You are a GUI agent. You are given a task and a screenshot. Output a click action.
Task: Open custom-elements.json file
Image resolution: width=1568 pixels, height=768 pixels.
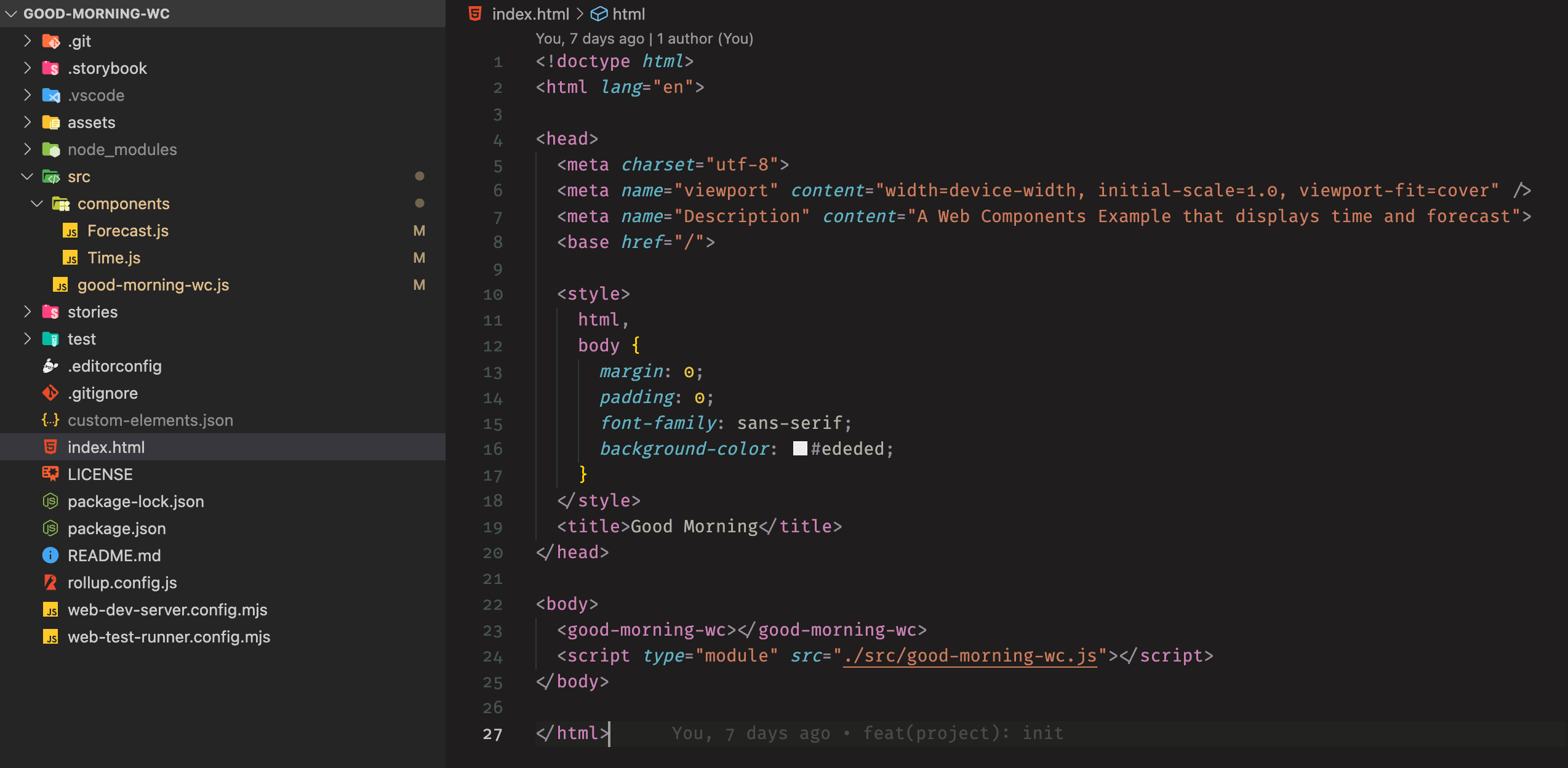(150, 420)
